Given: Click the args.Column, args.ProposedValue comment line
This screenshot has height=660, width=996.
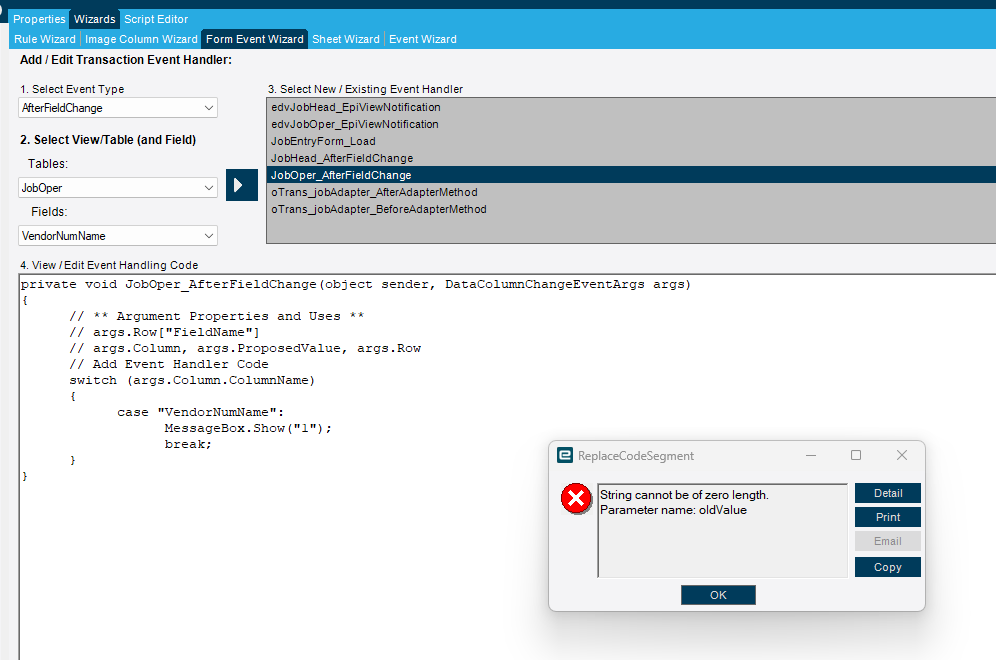Looking at the screenshot, I should 245,348.
